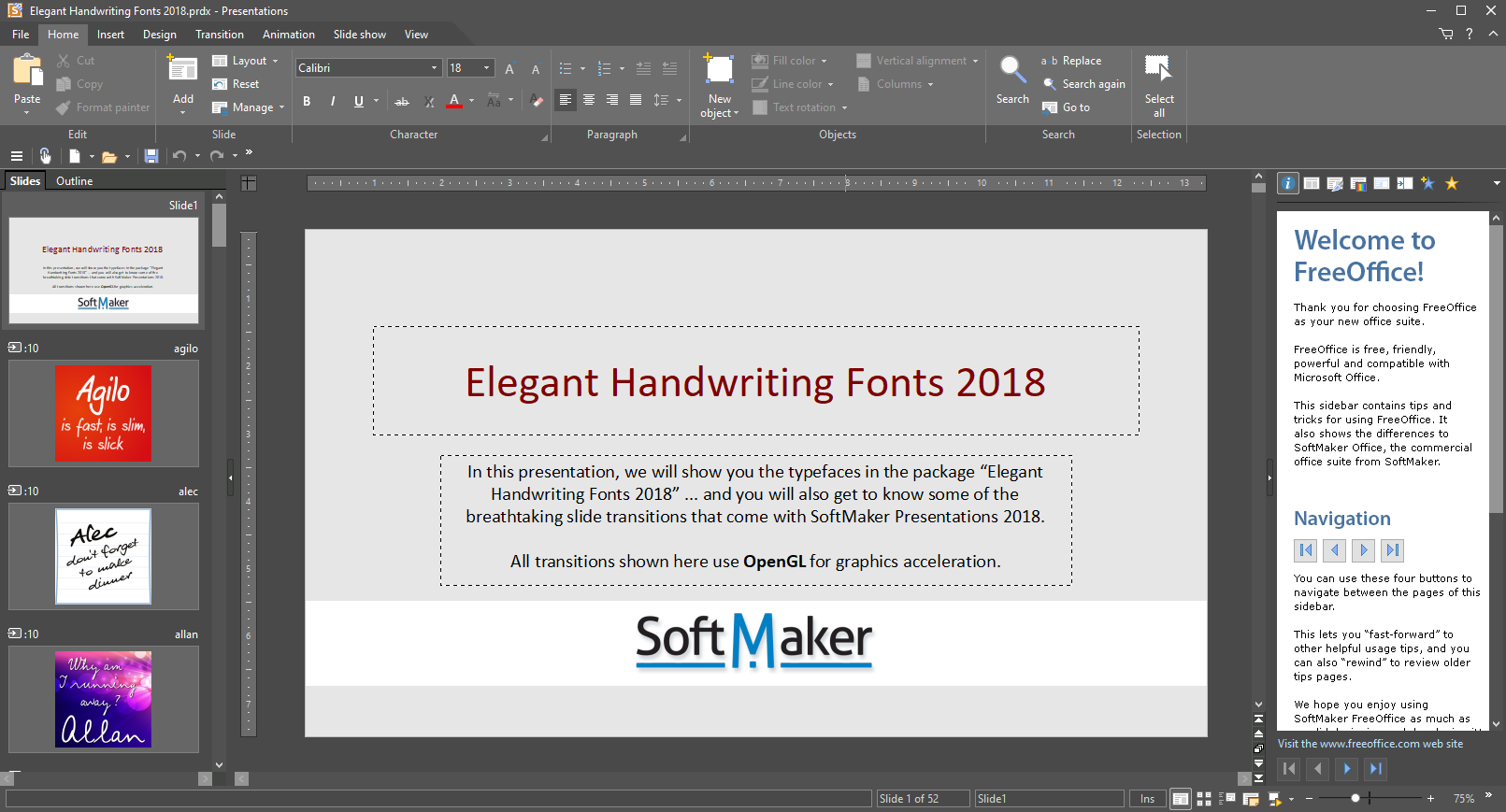
Task: Open the sidebar Layout panel icon
Action: pyautogui.click(x=1312, y=183)
